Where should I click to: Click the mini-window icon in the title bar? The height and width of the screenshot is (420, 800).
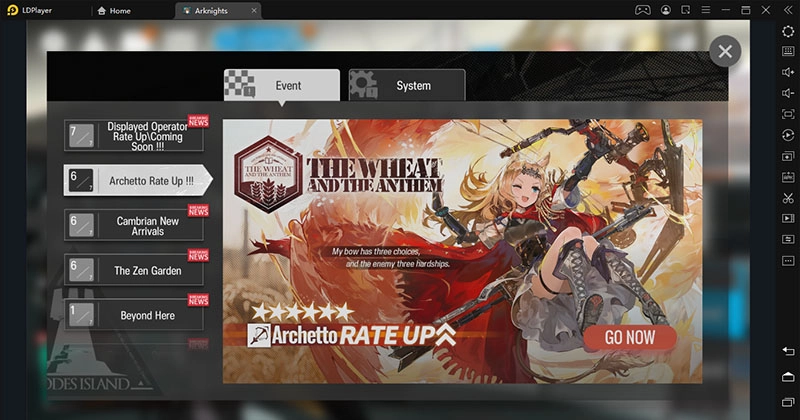coord(685,10)
